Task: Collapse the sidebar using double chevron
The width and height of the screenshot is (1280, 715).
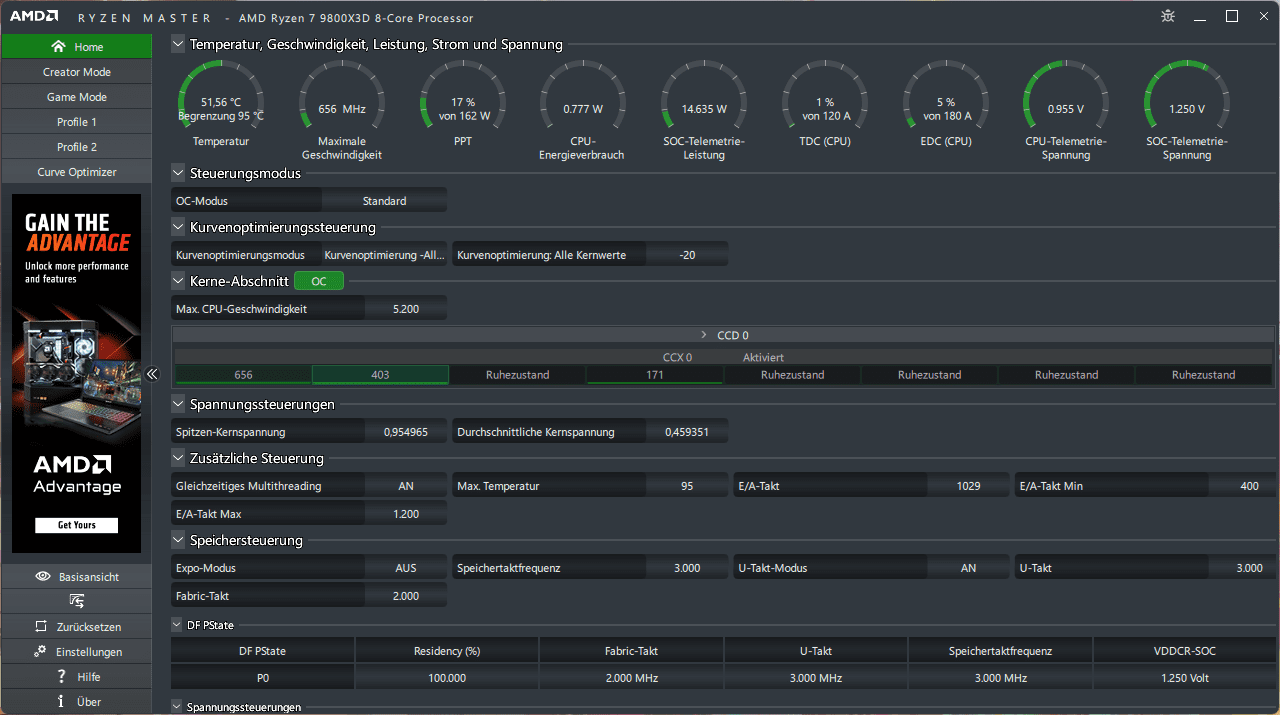Action: [x=152, y=374]
